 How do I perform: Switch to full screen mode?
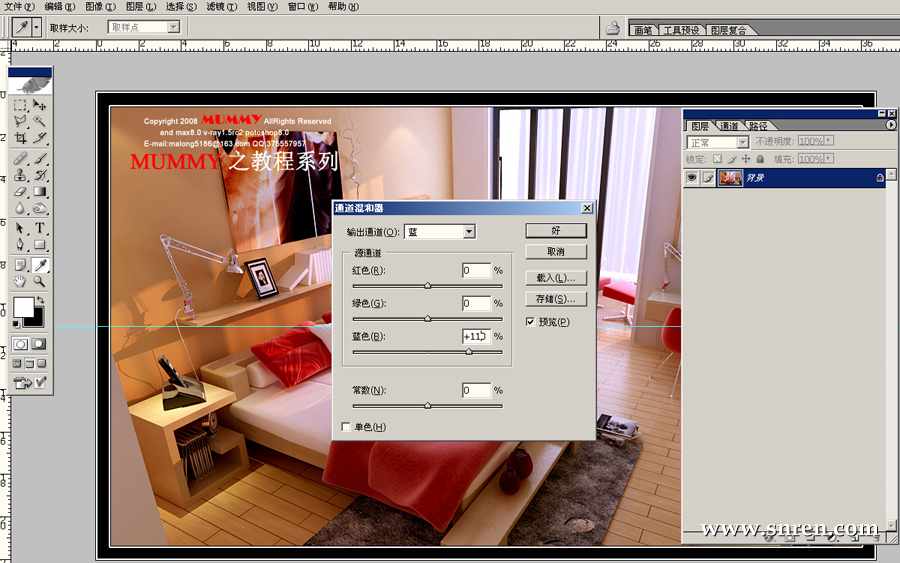pyautogui.click(x=41, y=363)
